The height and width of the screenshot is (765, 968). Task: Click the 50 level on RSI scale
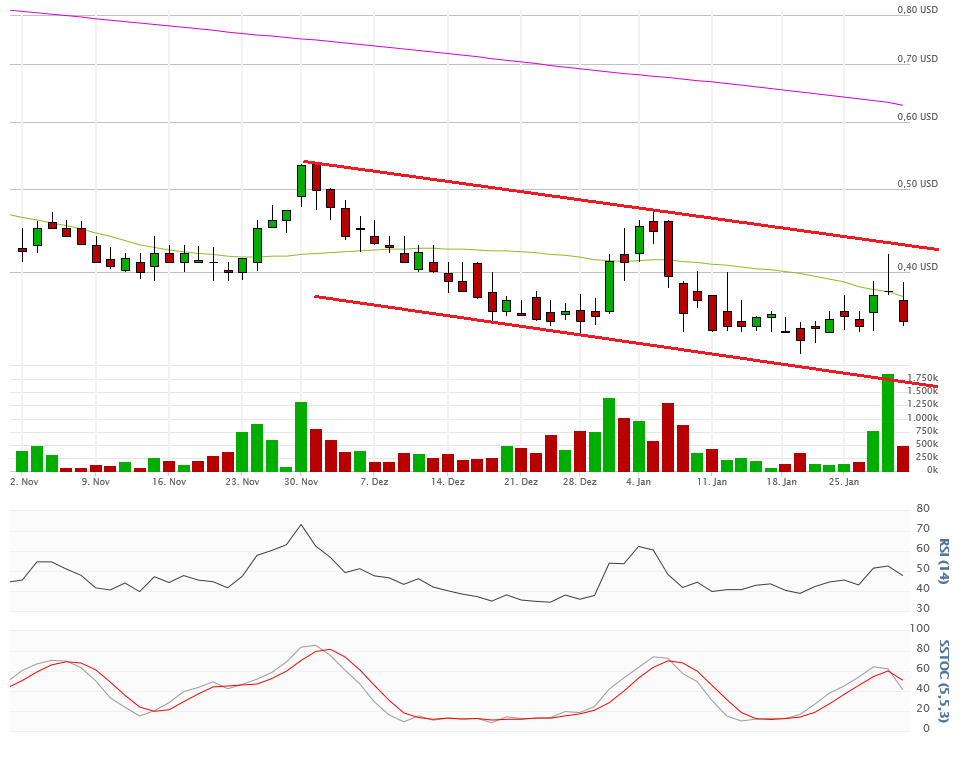click(x=923, y=569)
